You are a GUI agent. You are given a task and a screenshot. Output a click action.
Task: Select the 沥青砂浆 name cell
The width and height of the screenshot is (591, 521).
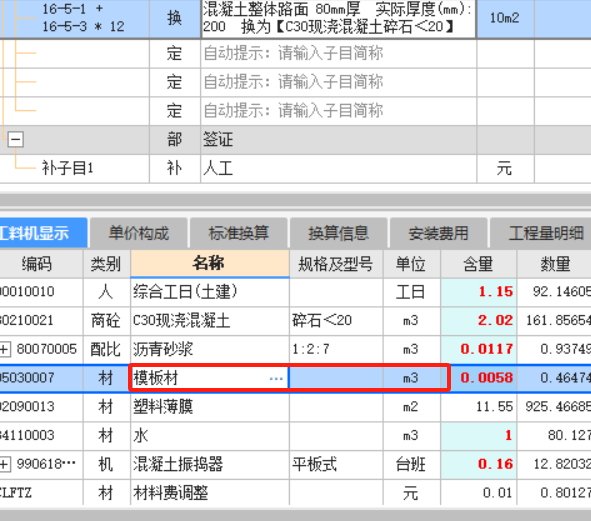210,349
